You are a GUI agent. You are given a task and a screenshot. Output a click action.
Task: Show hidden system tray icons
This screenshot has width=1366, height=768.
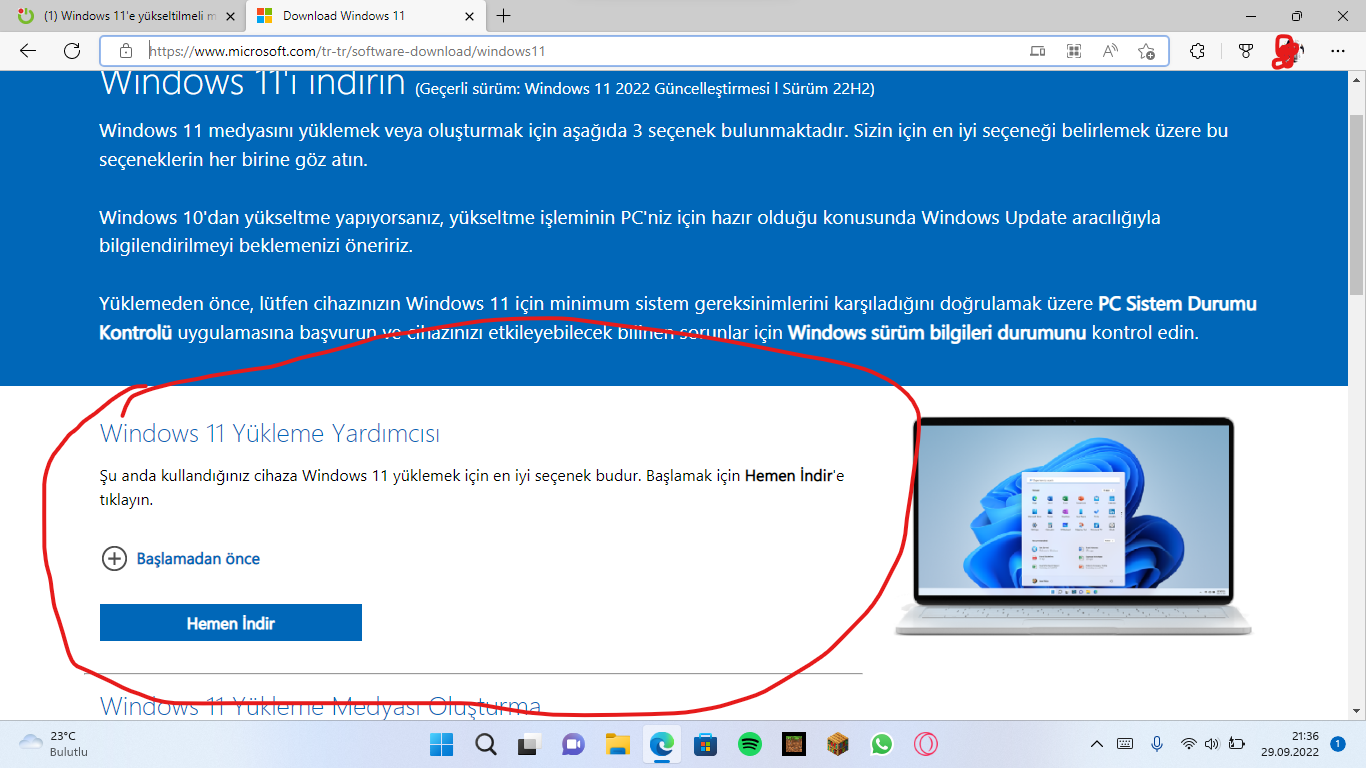1097,744
